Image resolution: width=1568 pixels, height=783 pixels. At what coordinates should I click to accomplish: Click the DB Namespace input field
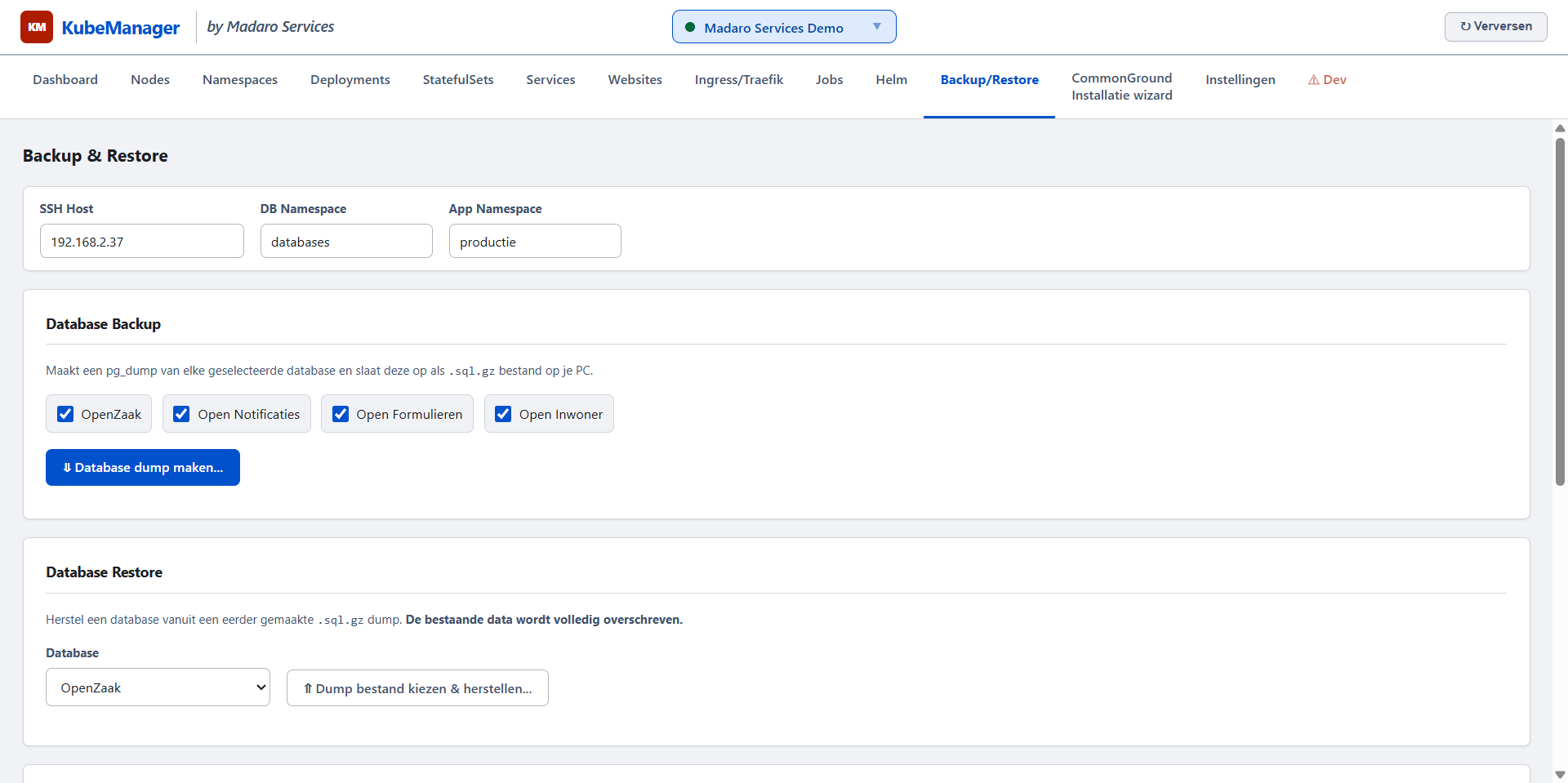[x=346, y=241]
